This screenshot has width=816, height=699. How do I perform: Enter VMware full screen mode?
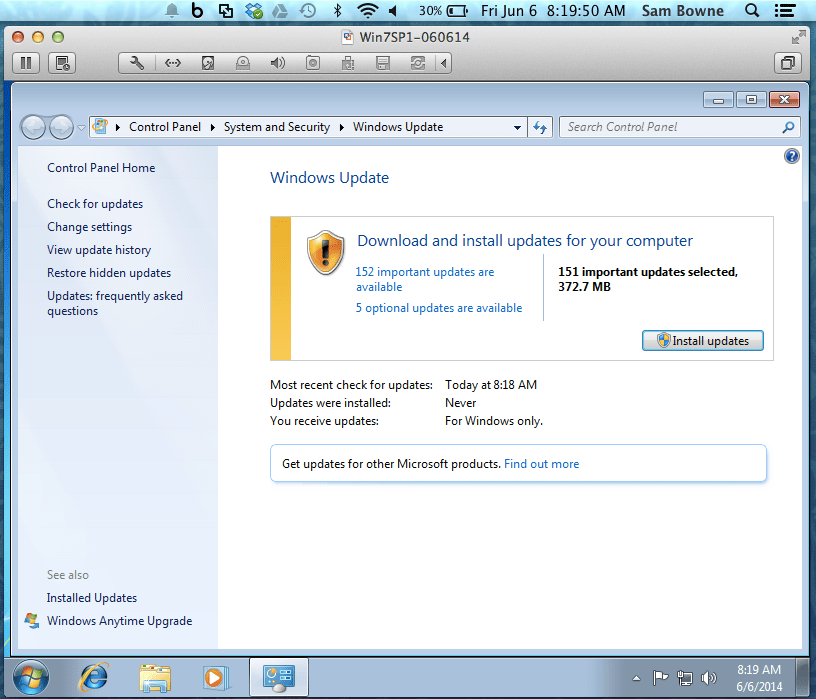[x=798, y=37]
